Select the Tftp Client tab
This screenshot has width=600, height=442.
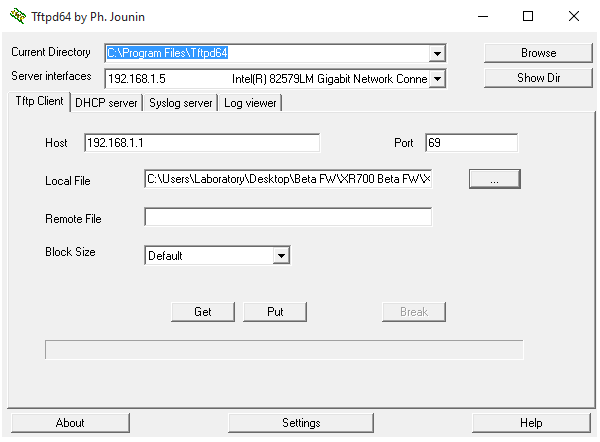click(x=38, y=102)
